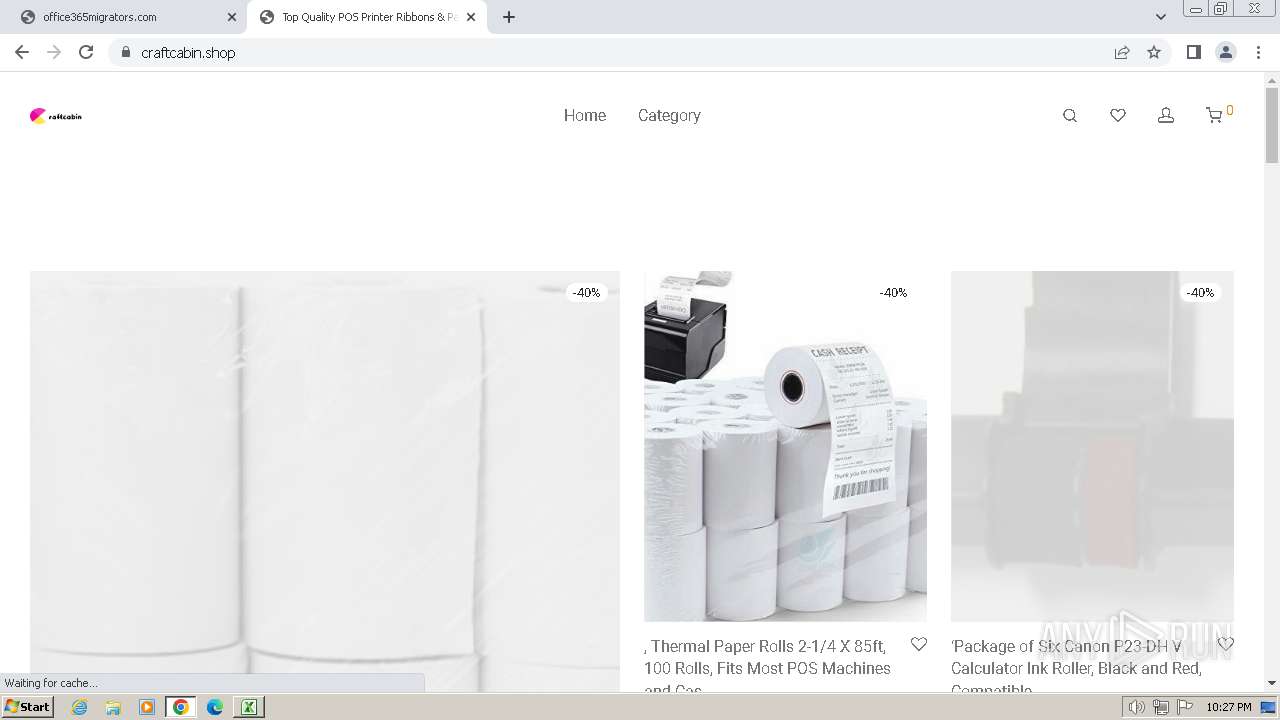Open the large paper rolls product image
This screenshot has height=720, width=1280.
pos(325,481)
